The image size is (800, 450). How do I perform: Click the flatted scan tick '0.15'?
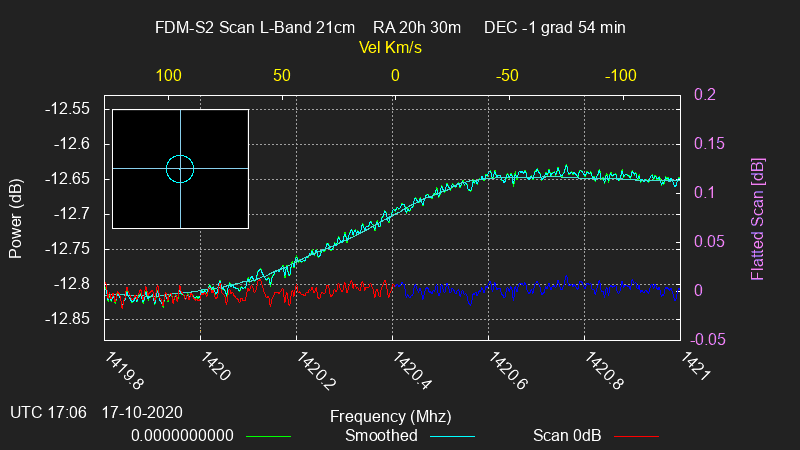point(709,143)
